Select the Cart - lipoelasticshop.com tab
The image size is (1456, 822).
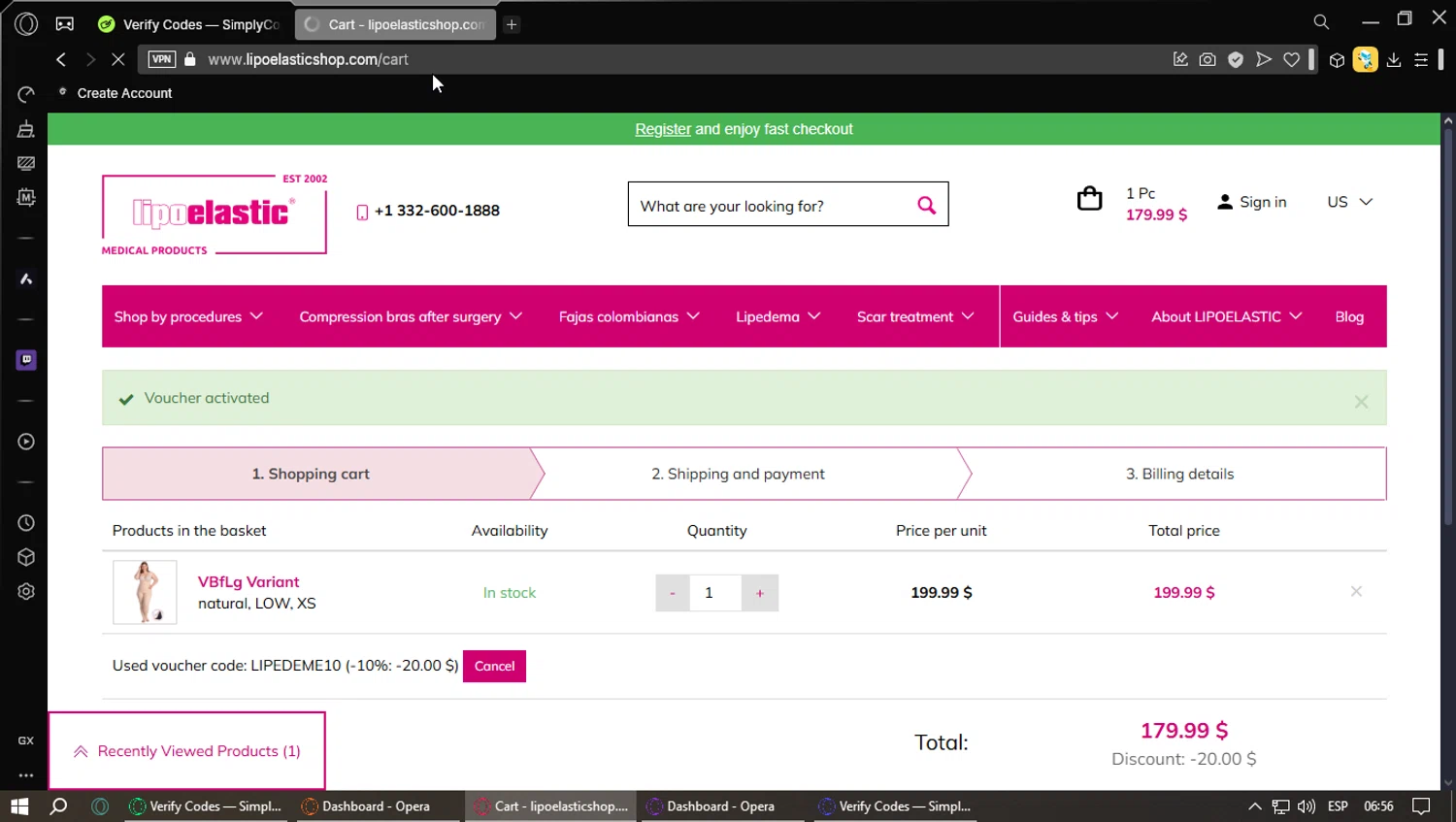pyautogui.click(x=394, y=24)
